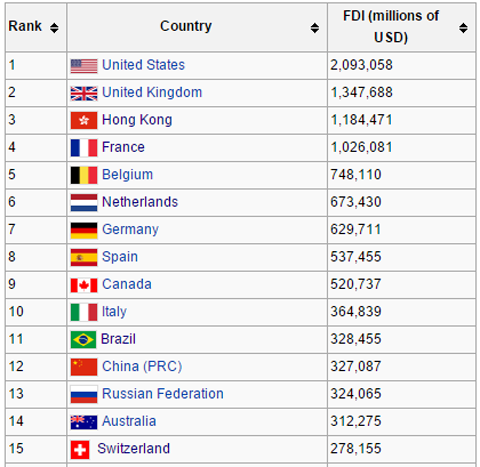Follow the Russian Federation link
480x467 pixels.
[x=163, y=394]
